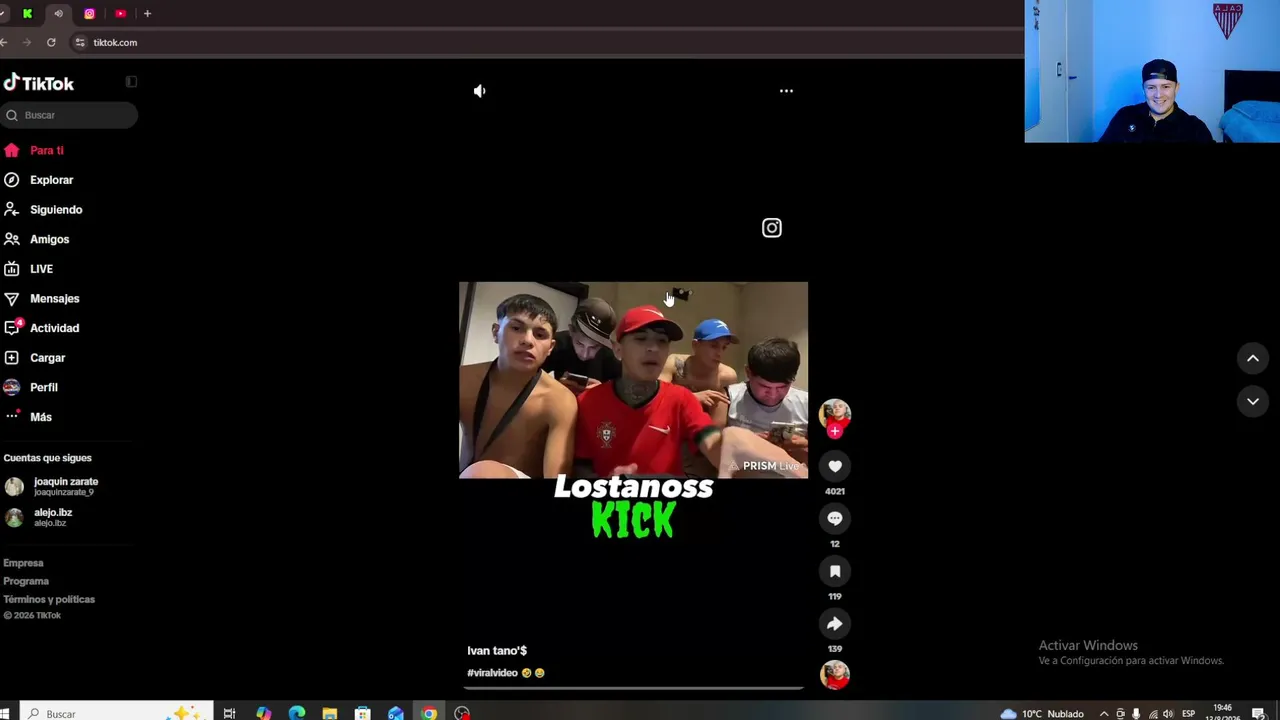The height and width of the screenshot is (720, 1280).
Task: Open the sound disc at the bottom of the action column
Action: 835,675
